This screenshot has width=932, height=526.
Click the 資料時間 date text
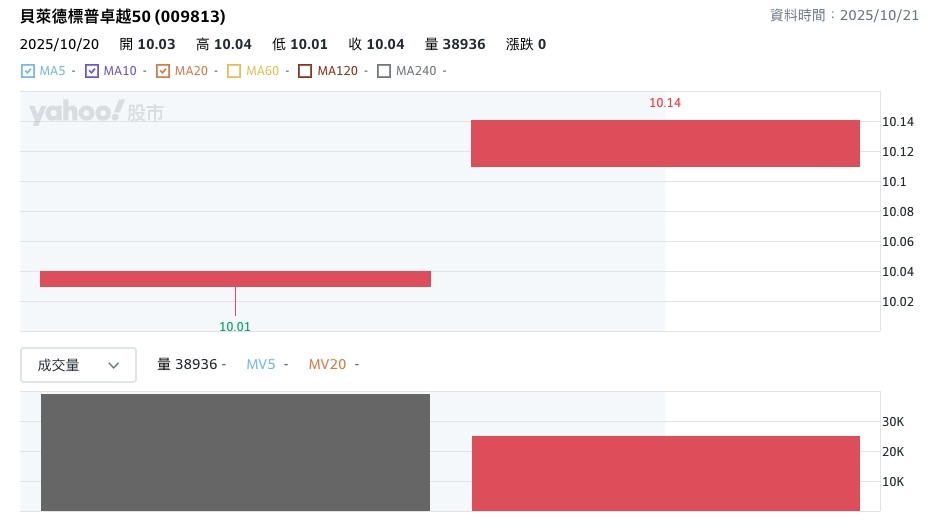pyautogui.click(x=844, y=16)
